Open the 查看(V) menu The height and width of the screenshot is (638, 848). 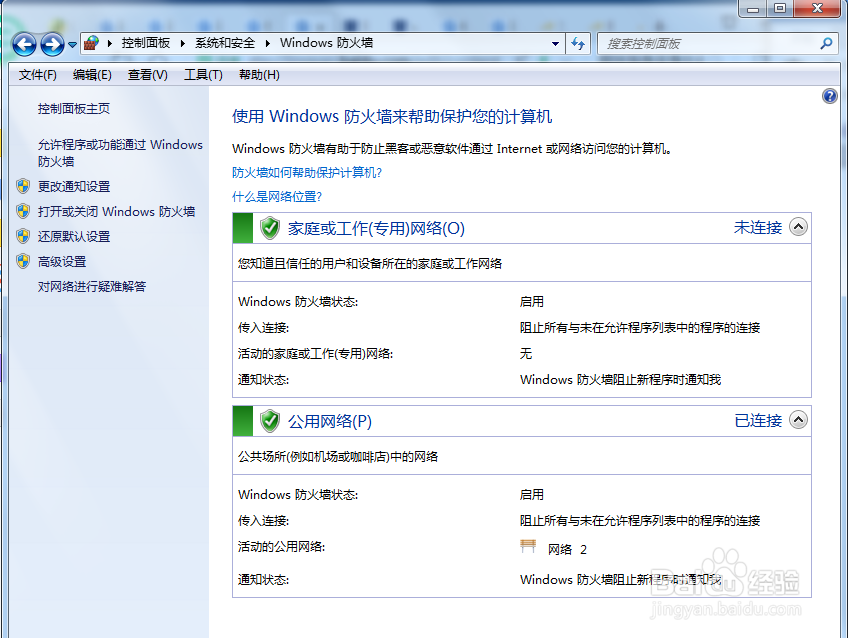point(148,75)
